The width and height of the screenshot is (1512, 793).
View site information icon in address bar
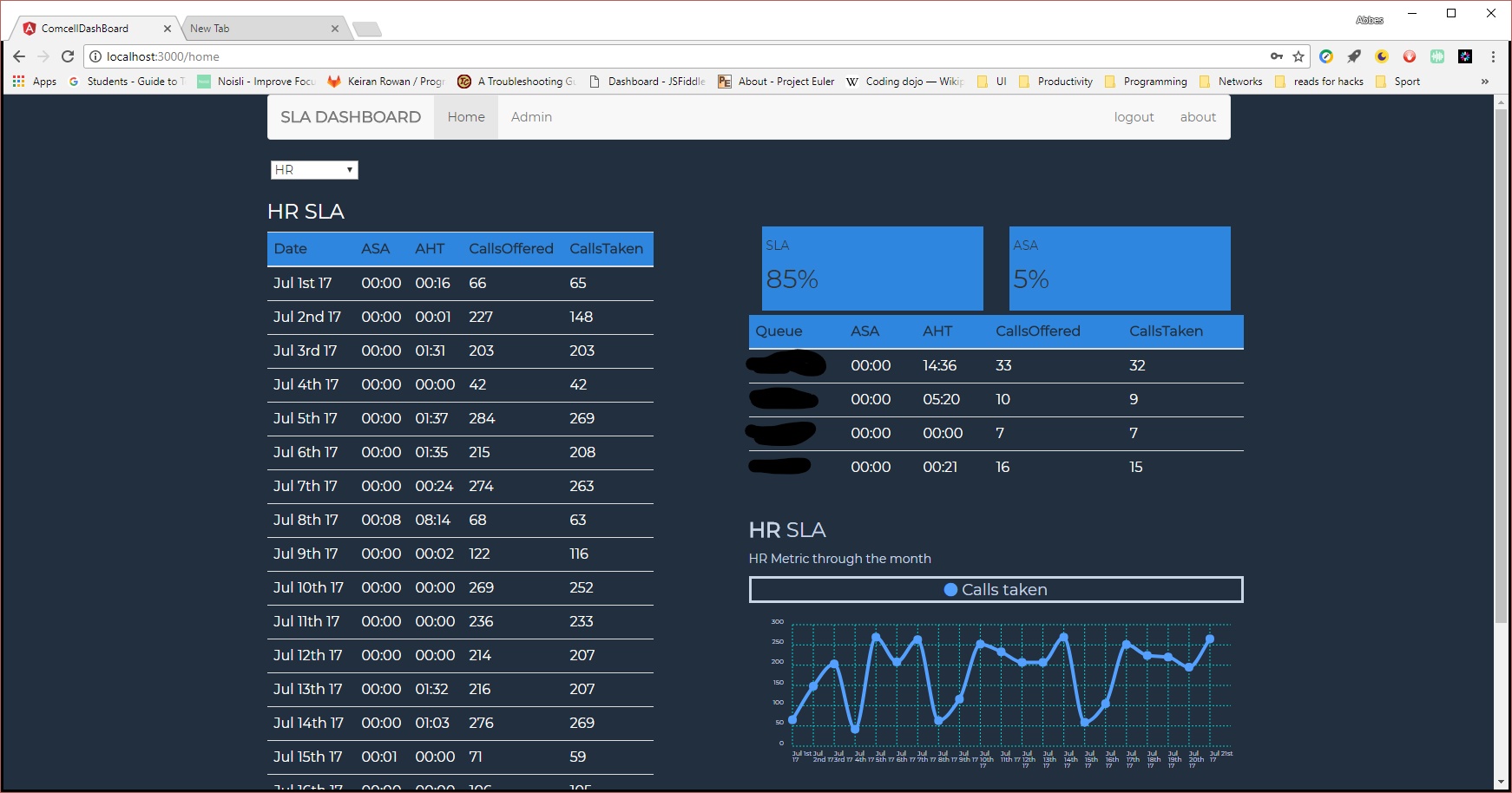coord(95,56)
